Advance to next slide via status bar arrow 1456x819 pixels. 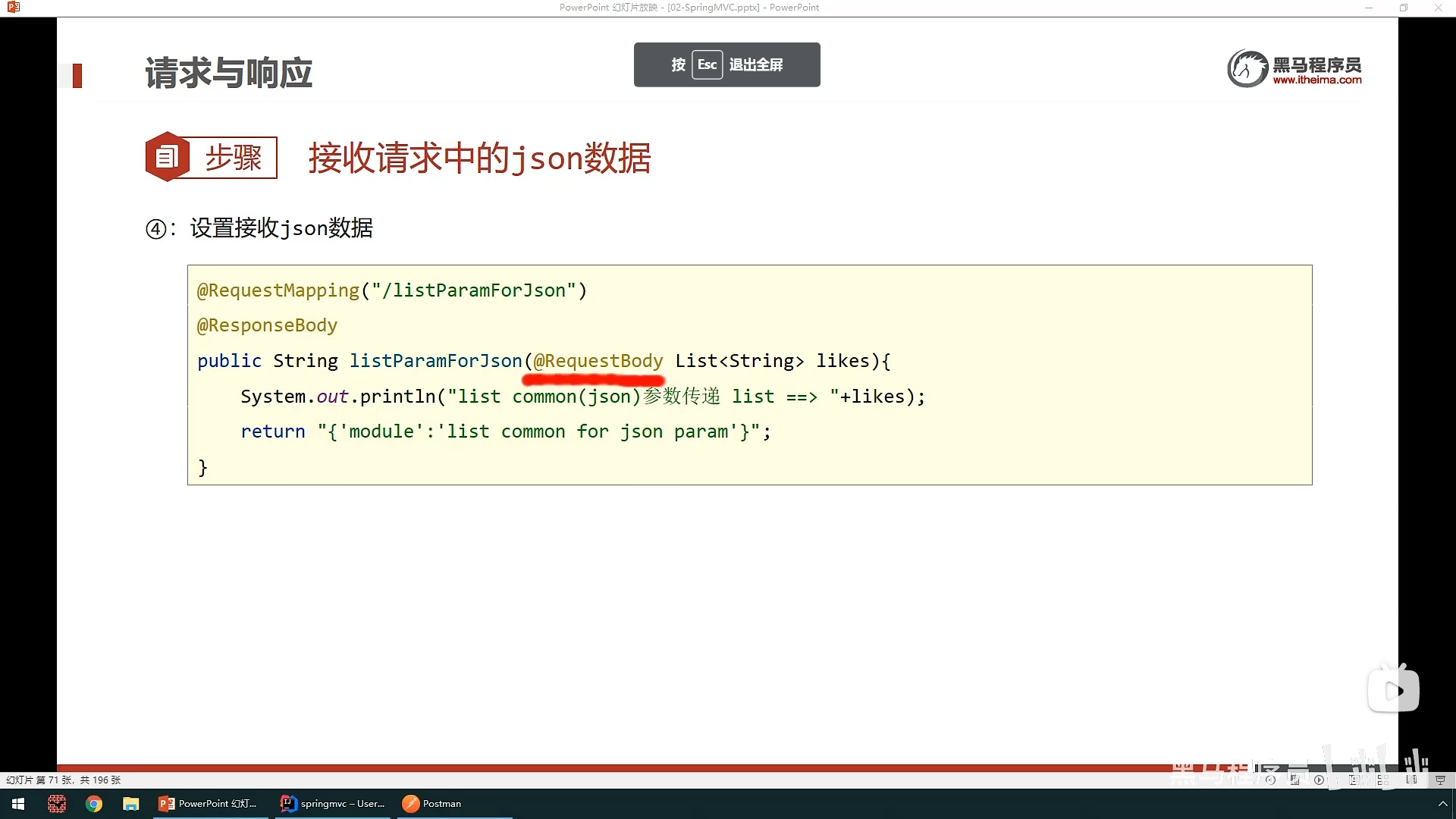pyautogui.click(x=1319, y=780)
